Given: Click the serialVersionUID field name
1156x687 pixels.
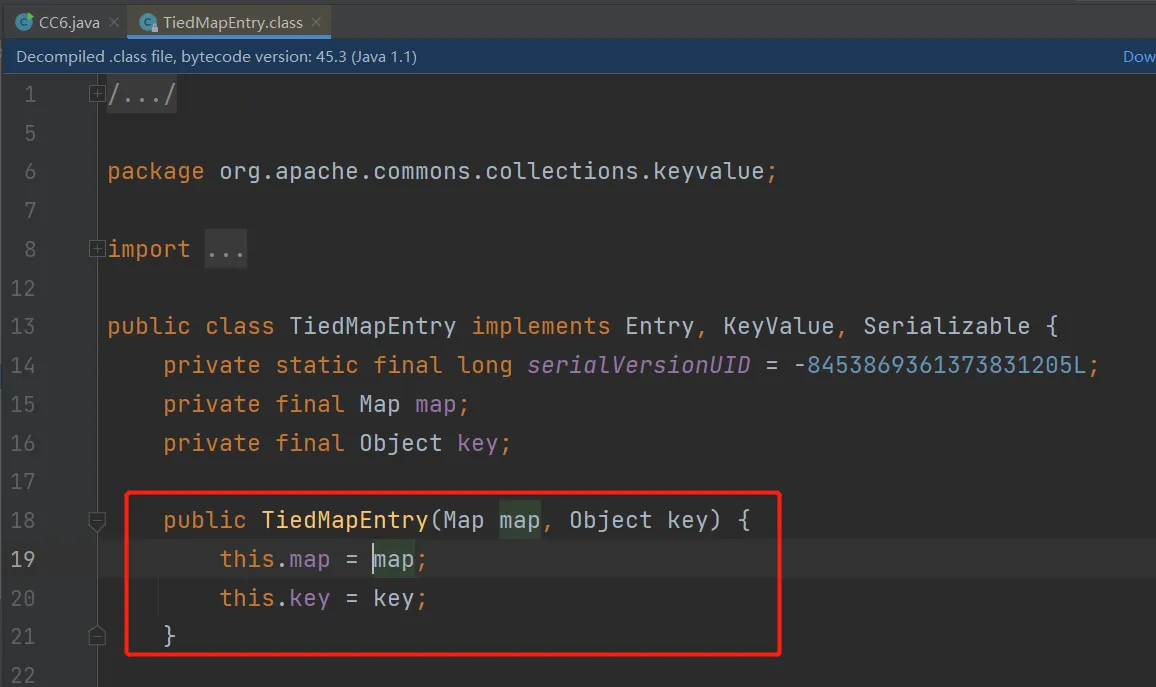Looking at the screenshot, I should click(x=638, y=365).
